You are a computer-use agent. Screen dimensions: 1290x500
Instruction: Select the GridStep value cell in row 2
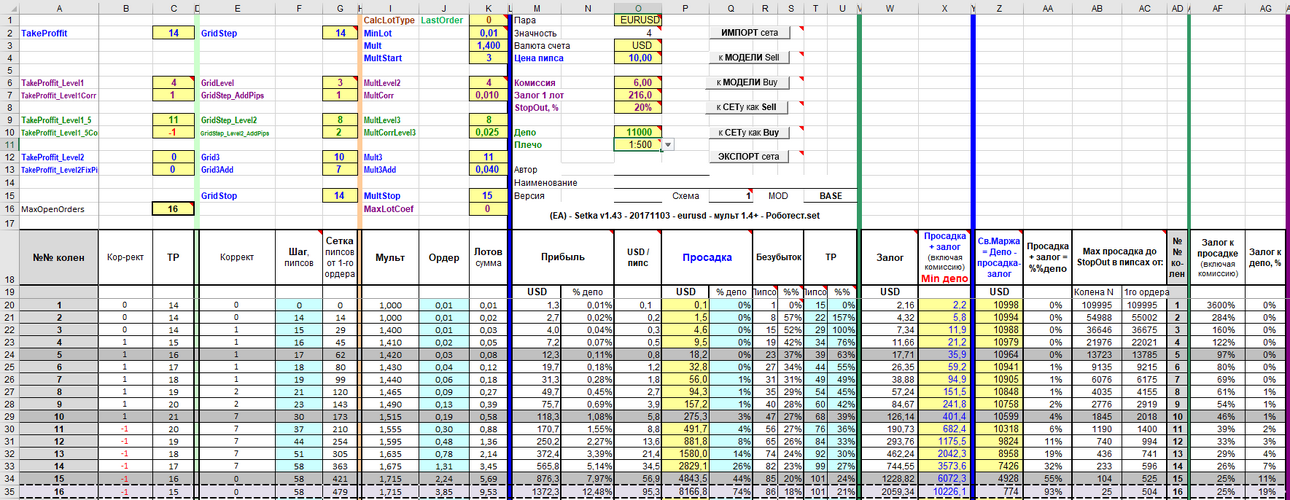coord(340,33)
